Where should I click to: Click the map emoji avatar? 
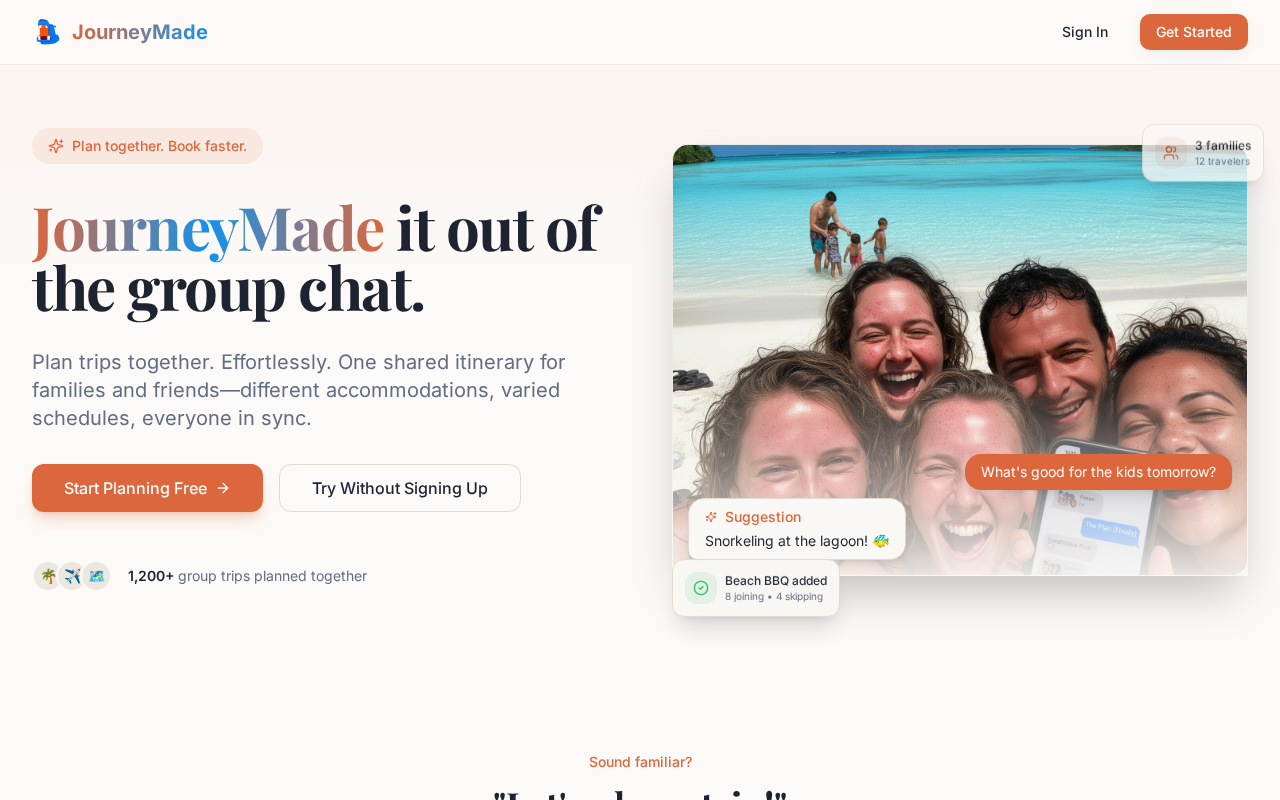96,576
